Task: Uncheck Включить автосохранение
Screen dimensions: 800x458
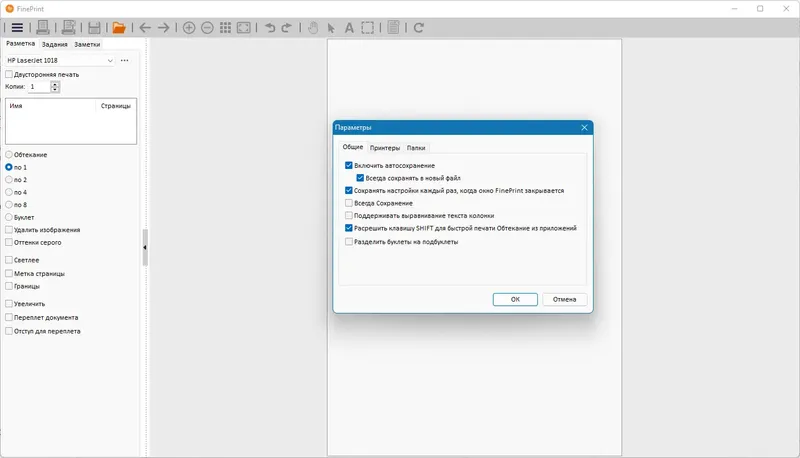Action: [x=348, y=165]
